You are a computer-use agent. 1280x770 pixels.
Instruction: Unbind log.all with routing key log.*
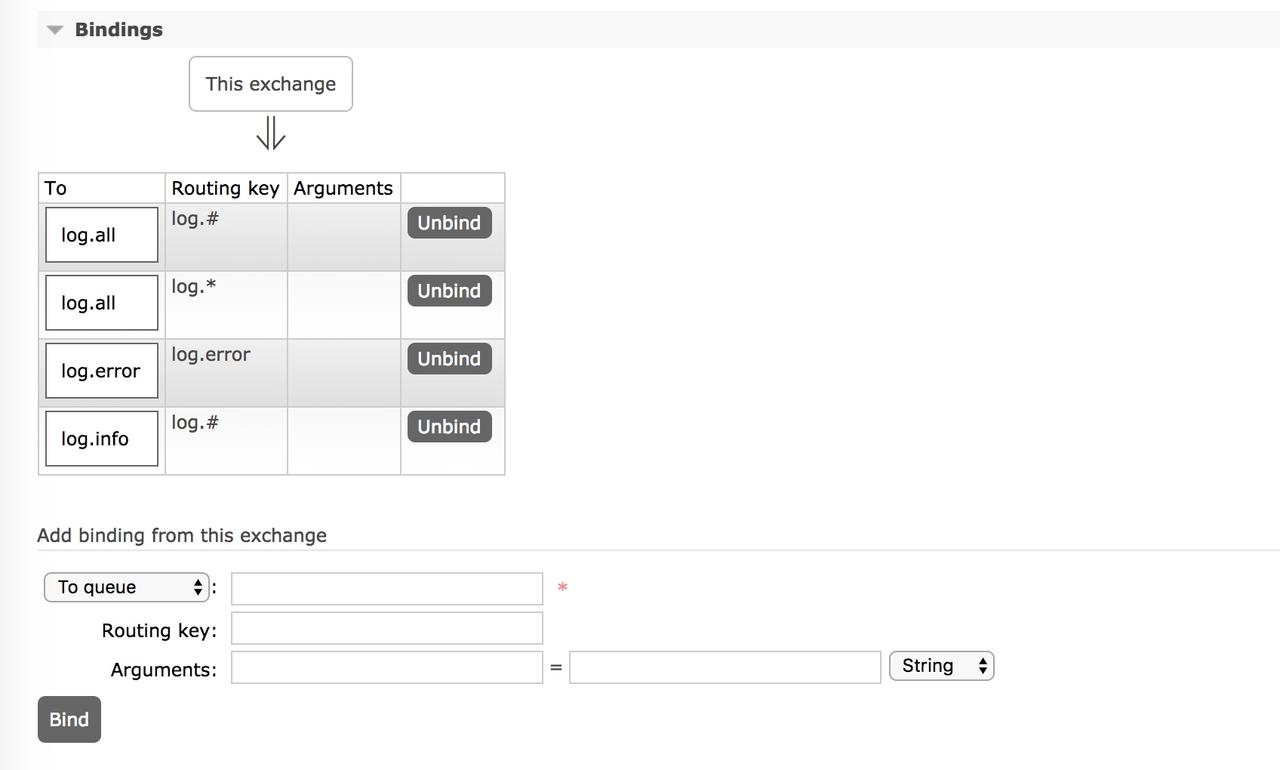[x=449, y=291]
